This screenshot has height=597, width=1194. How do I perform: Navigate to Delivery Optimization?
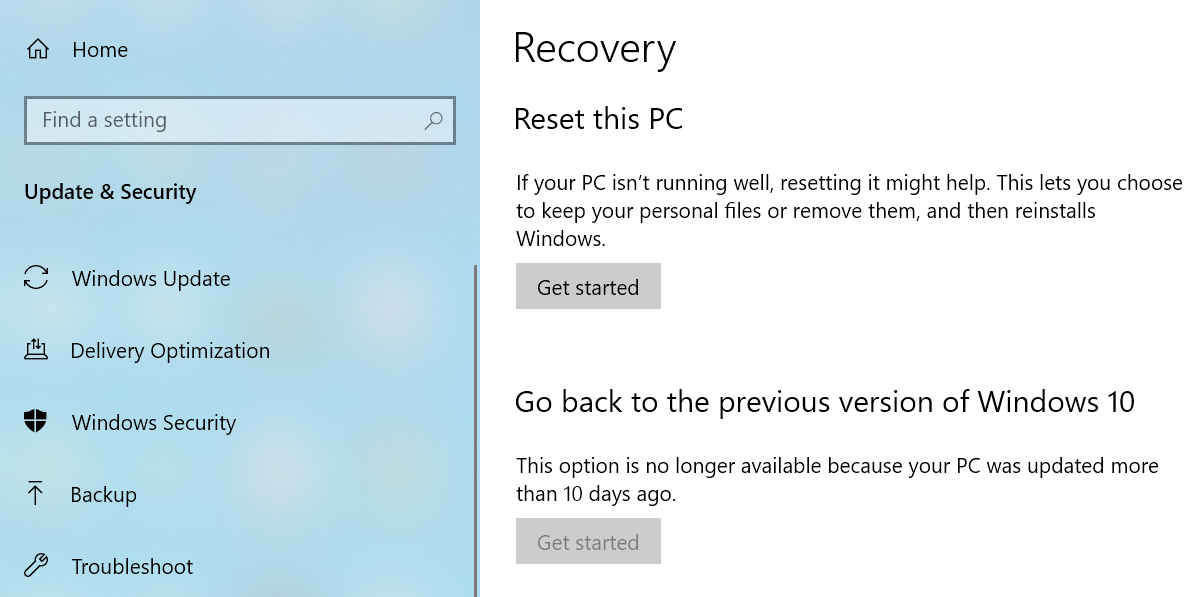pos(170,350)
